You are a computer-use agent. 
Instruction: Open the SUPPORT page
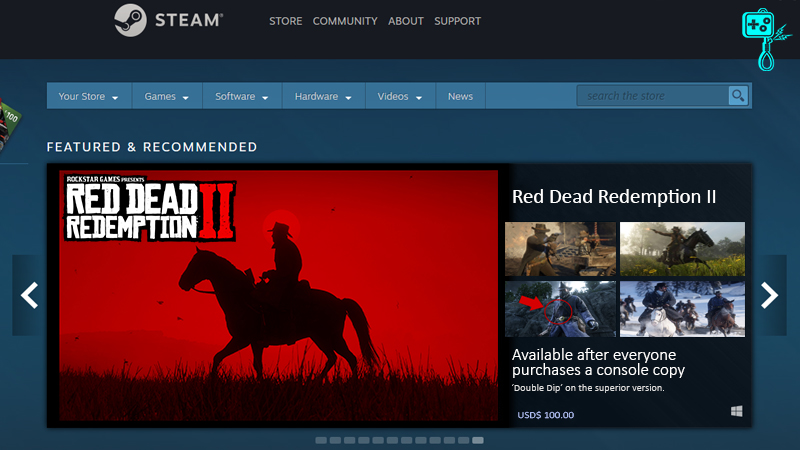click(458, 21)
